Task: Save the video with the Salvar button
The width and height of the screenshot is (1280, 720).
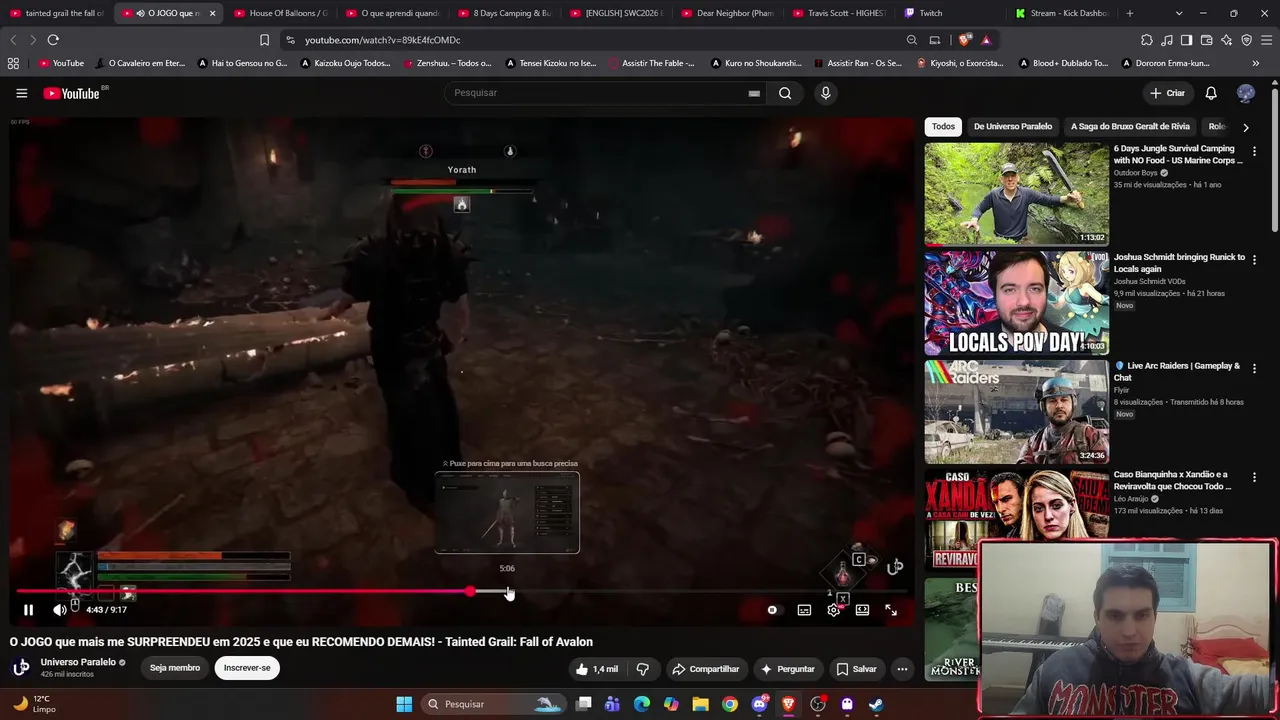Action: point(856,669)
